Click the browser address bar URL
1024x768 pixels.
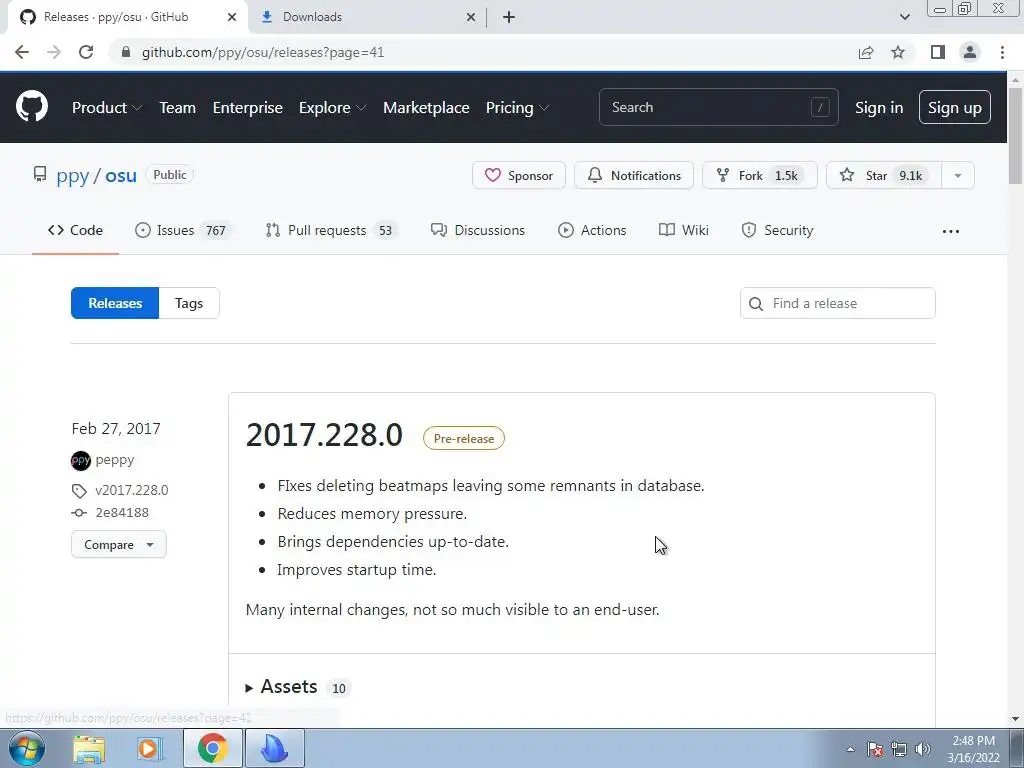point(263,52)
